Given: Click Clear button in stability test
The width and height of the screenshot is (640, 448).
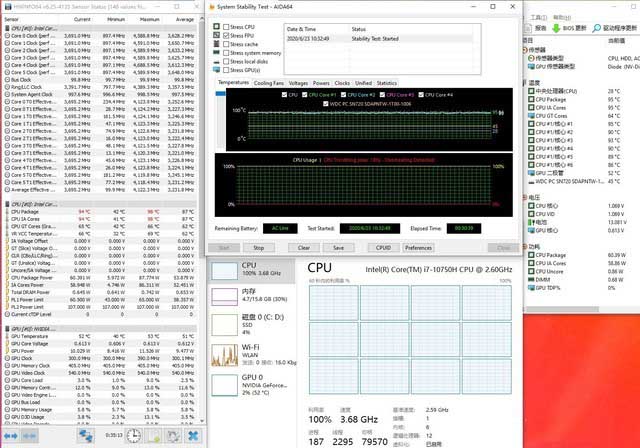Looking at the screenshot, I should click(304, 248).
